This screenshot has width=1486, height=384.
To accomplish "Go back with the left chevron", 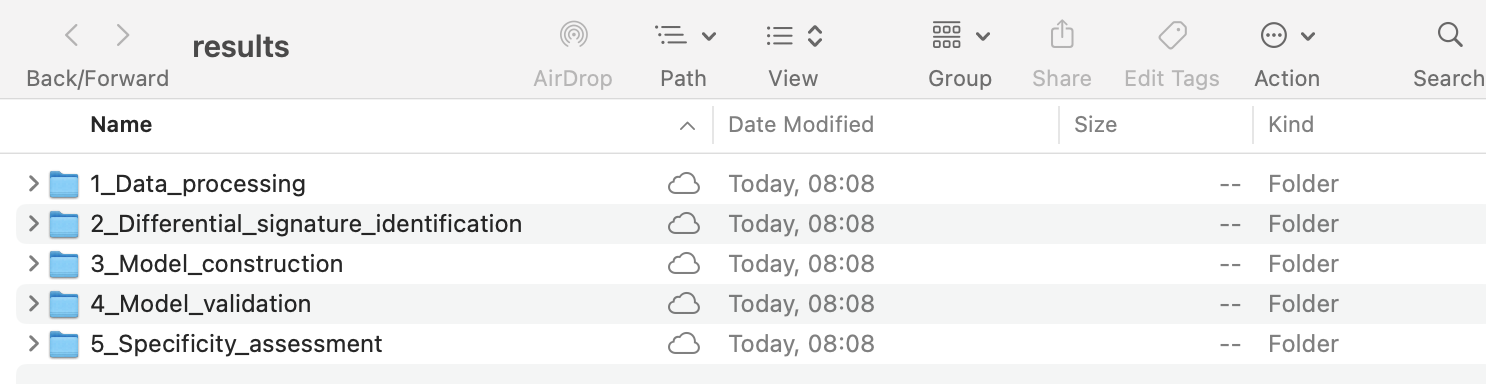I will pos(71,36).
